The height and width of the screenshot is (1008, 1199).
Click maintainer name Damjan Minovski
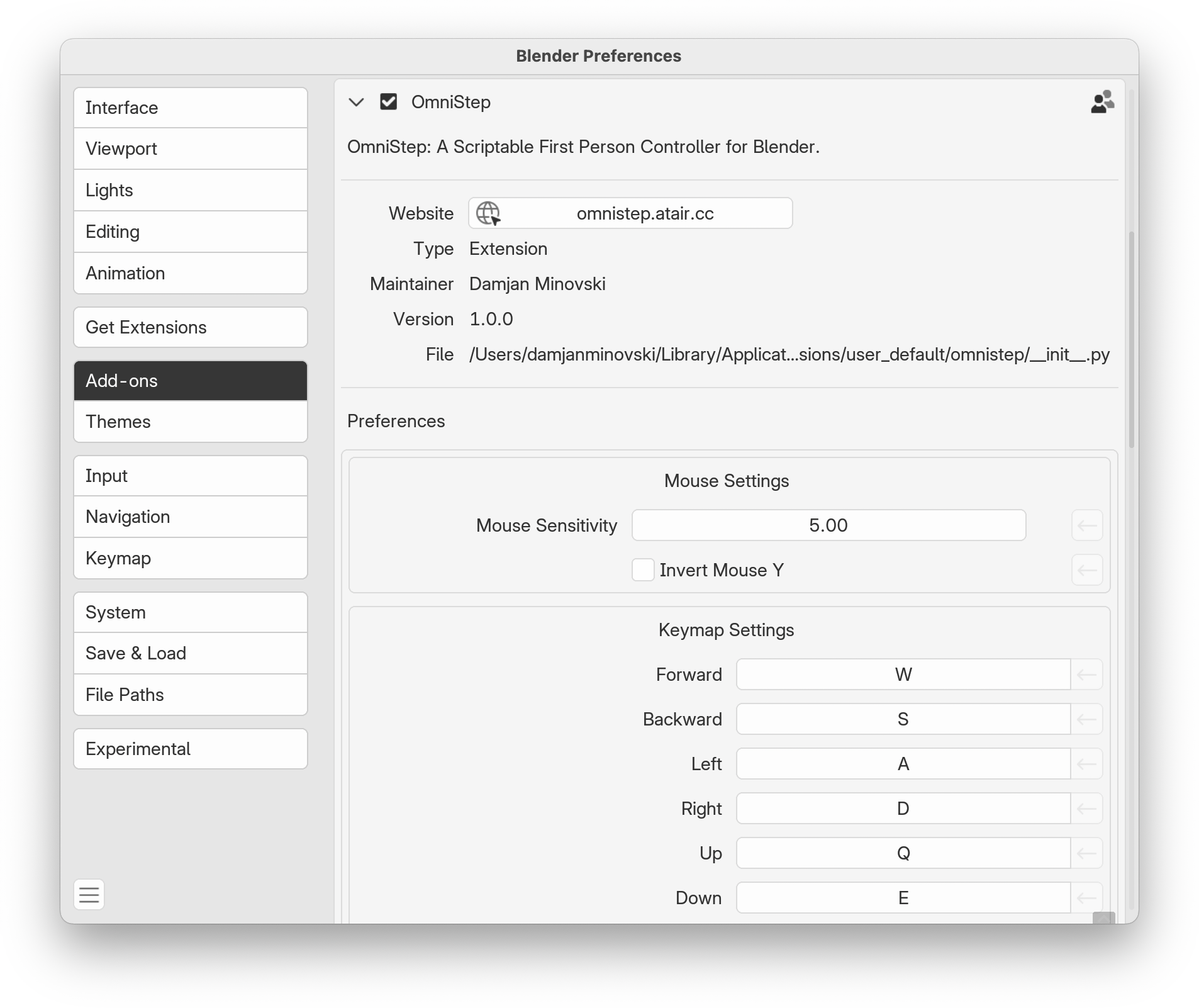click(x=537, y=284)
